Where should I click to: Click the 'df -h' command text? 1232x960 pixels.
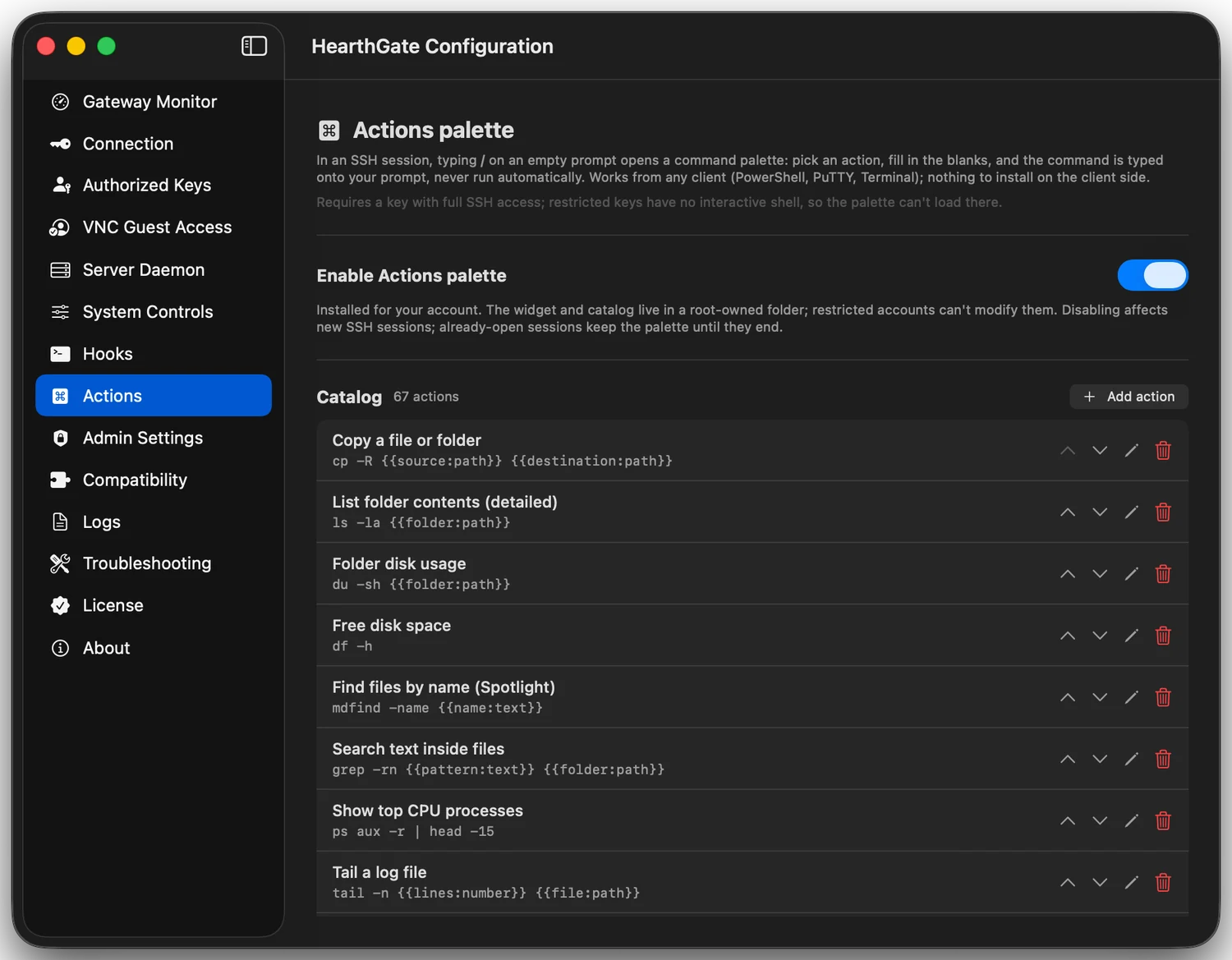tap(352, 646)
